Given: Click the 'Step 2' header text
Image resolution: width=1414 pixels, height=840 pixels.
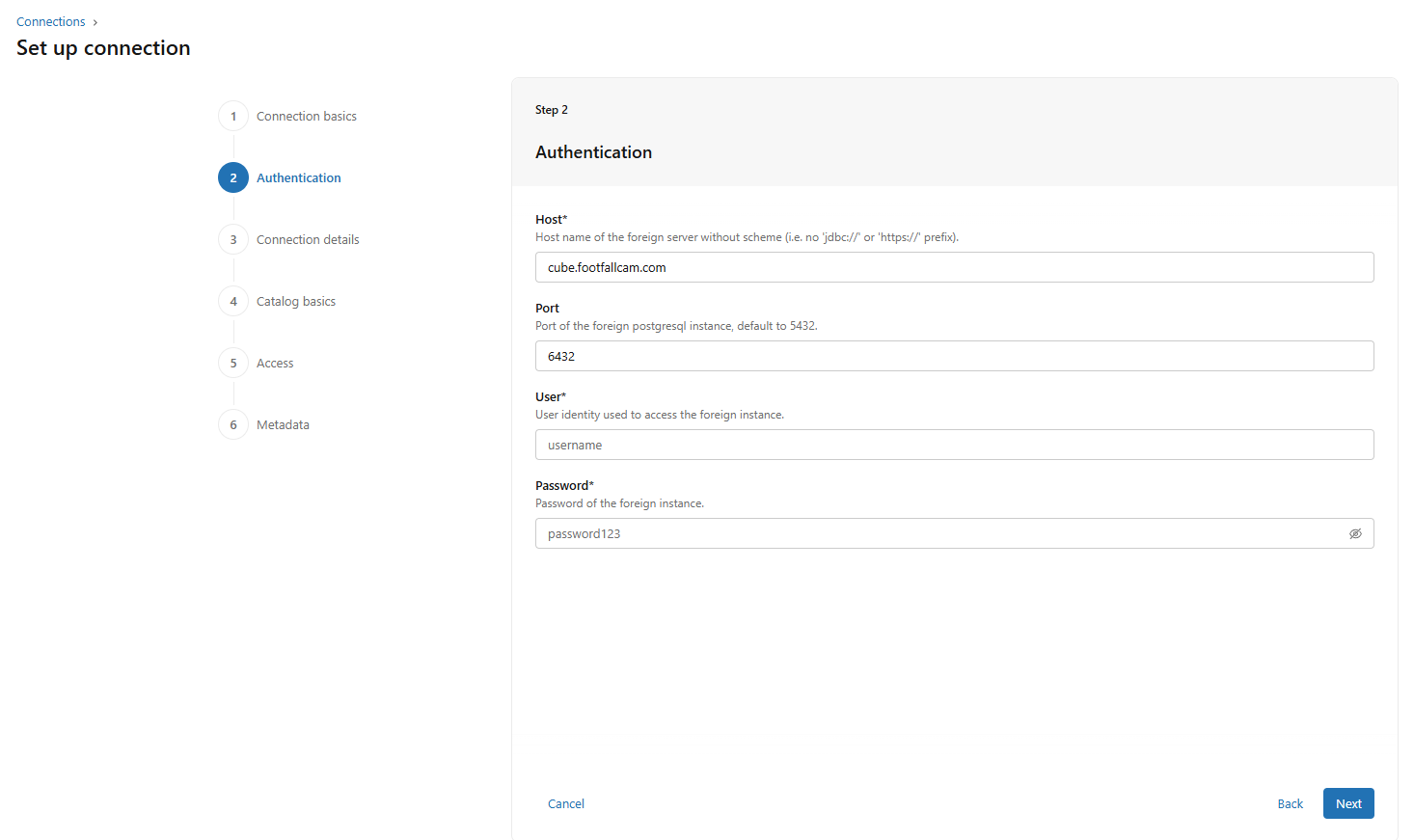Looking at the screenshot, I should tap(552, 110).
